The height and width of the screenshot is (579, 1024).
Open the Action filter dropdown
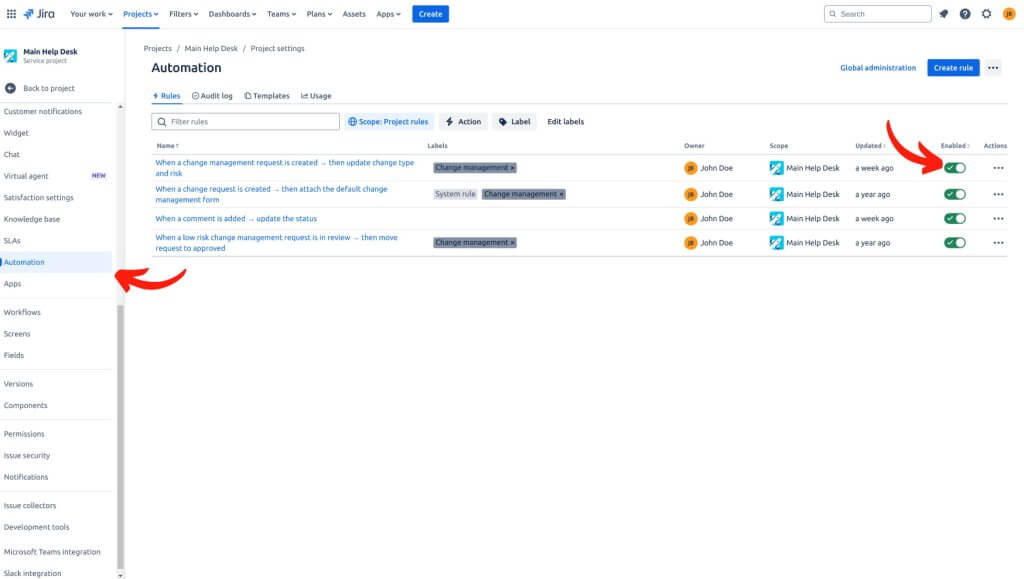[463, 121]
